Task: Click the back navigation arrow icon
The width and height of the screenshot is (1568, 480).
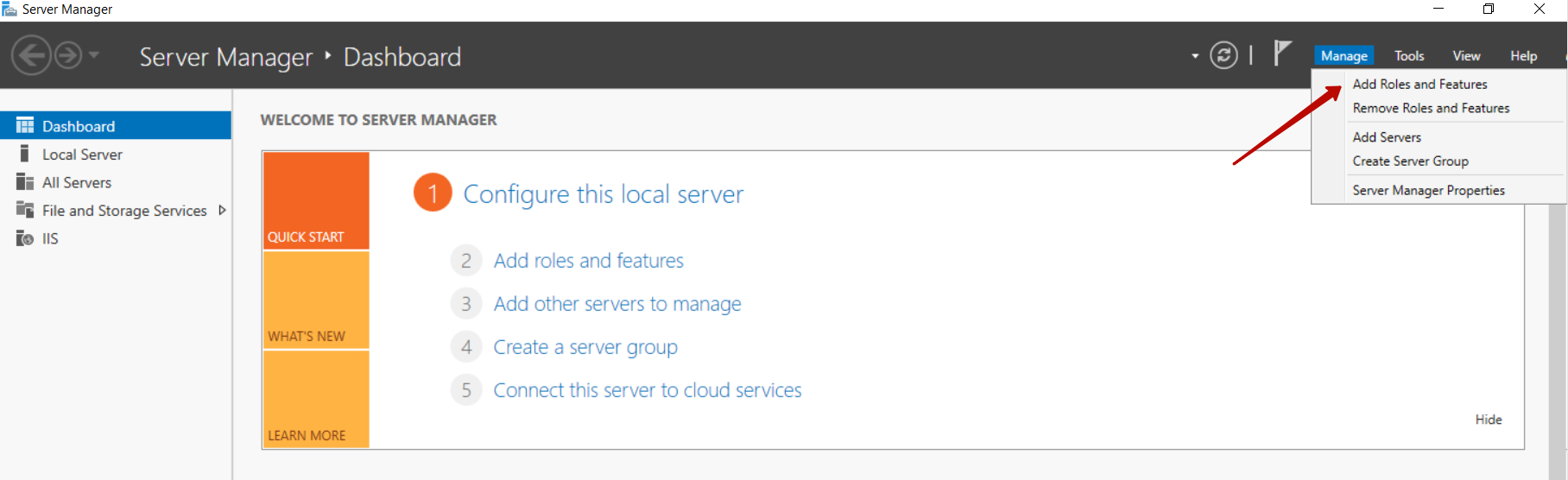Action: pyautogui.click(x=31, y=56)
